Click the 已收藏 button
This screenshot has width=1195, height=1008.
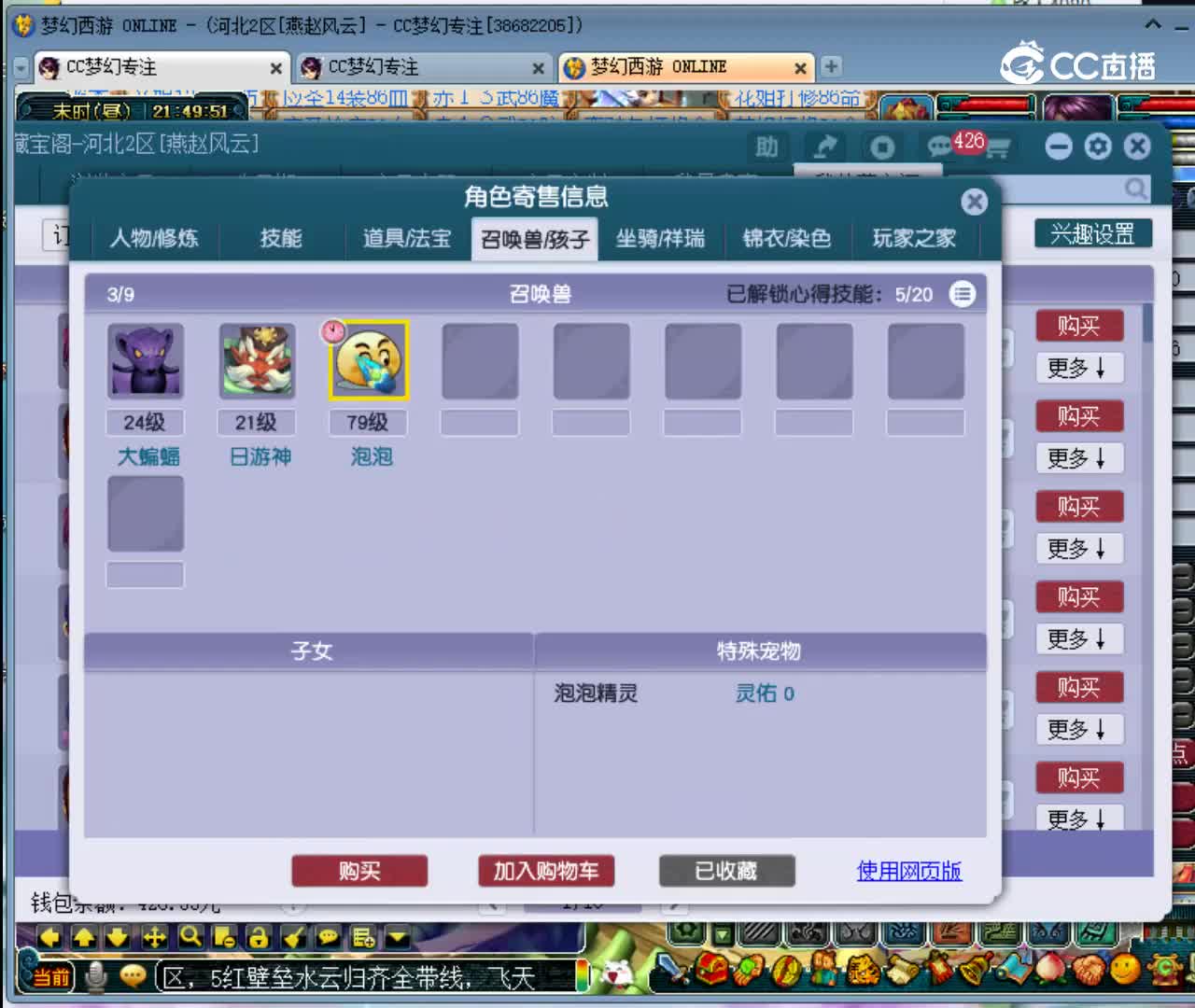click(726, 871)
